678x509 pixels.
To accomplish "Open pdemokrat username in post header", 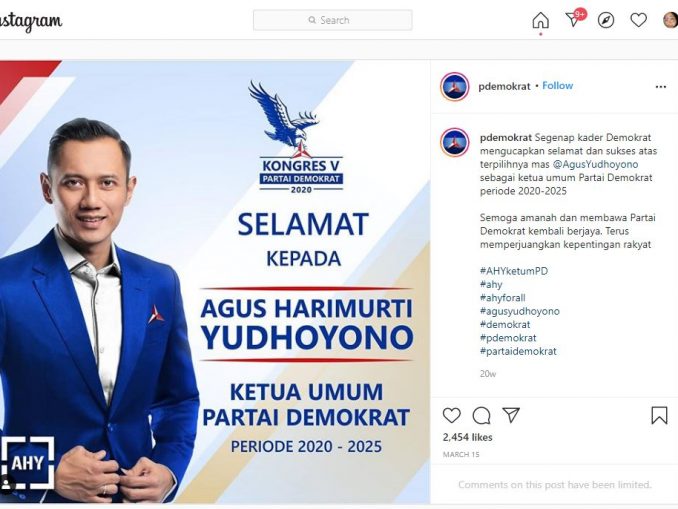I will (504, 86).
